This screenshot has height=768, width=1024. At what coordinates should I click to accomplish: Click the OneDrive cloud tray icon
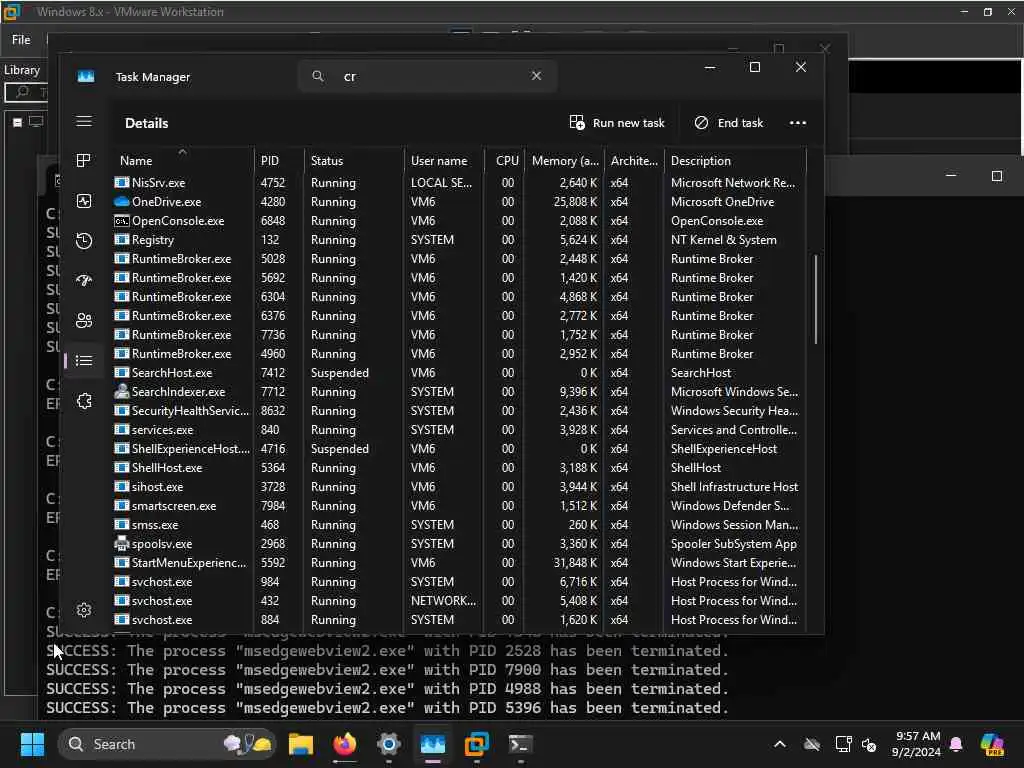[812, 744]
